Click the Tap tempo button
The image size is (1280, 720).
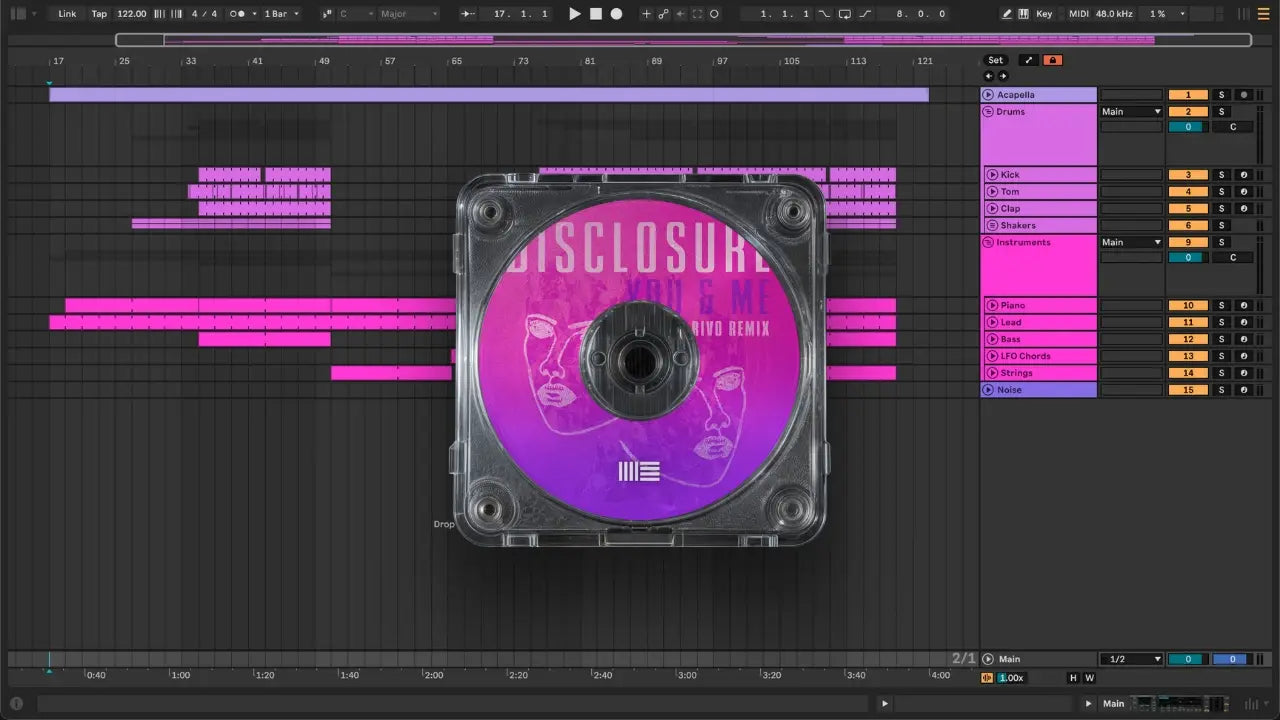click(99, 14)
